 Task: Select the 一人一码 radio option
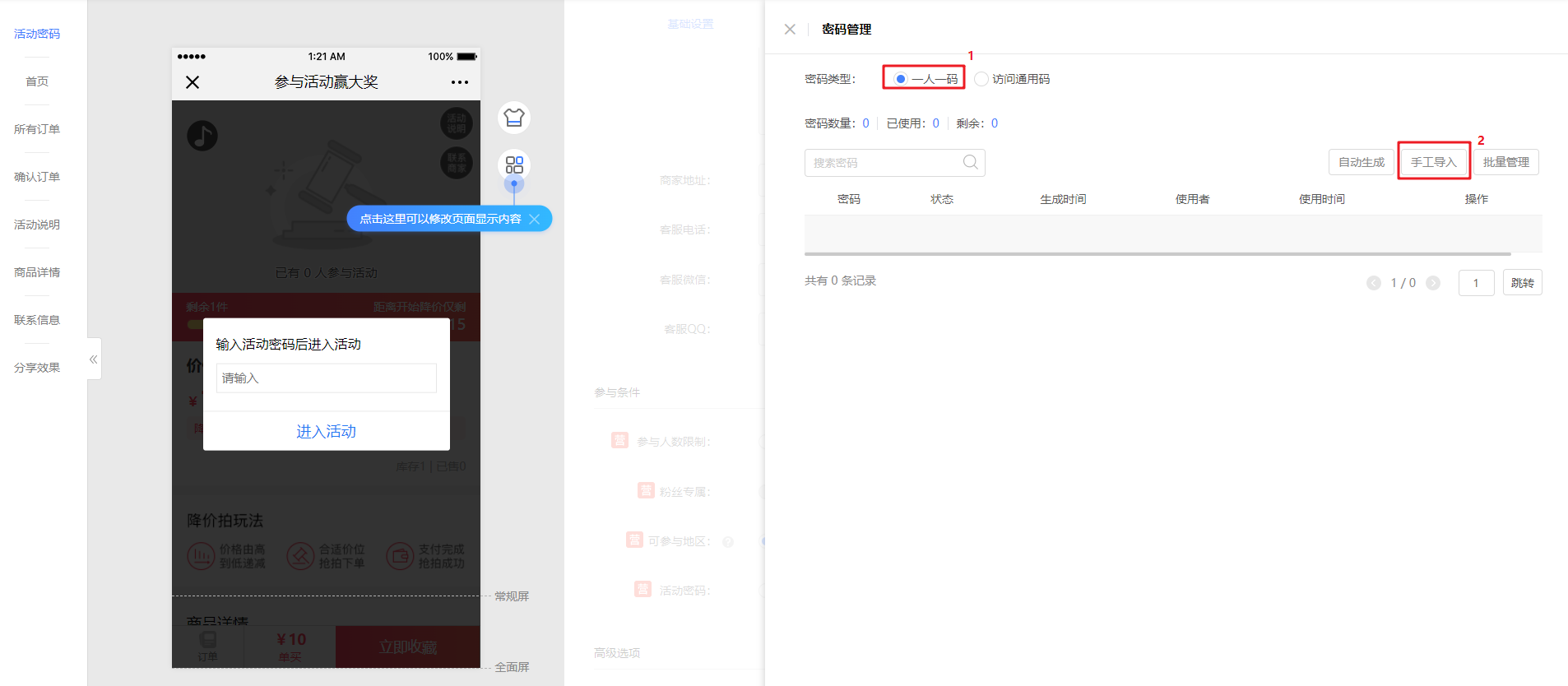[925, 79]
